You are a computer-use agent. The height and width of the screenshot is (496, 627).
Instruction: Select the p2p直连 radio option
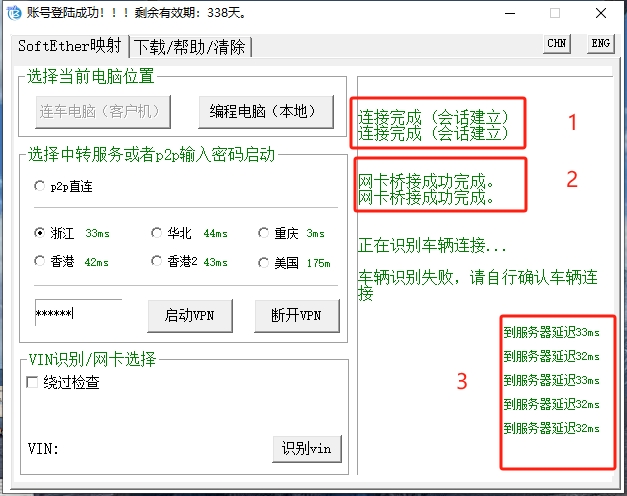point(40,185)
